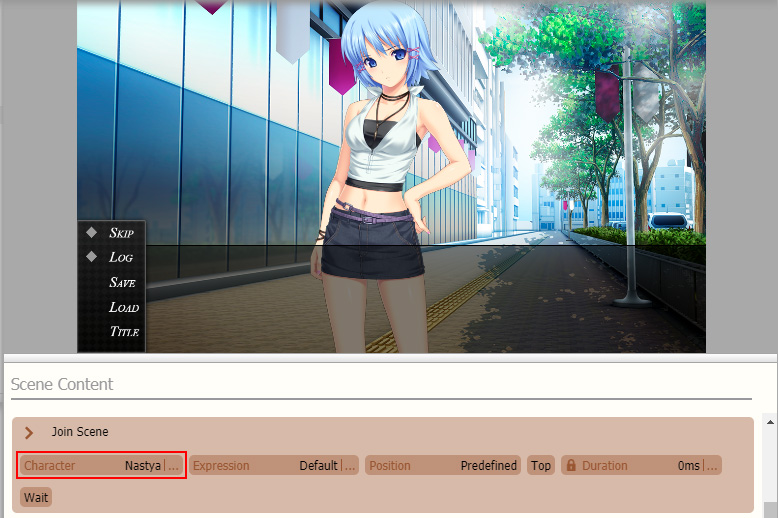The height and width of the screenshot is (518, 778).
Task: Click the scrollbar up arrow in Scene Content
Action: 770,422
